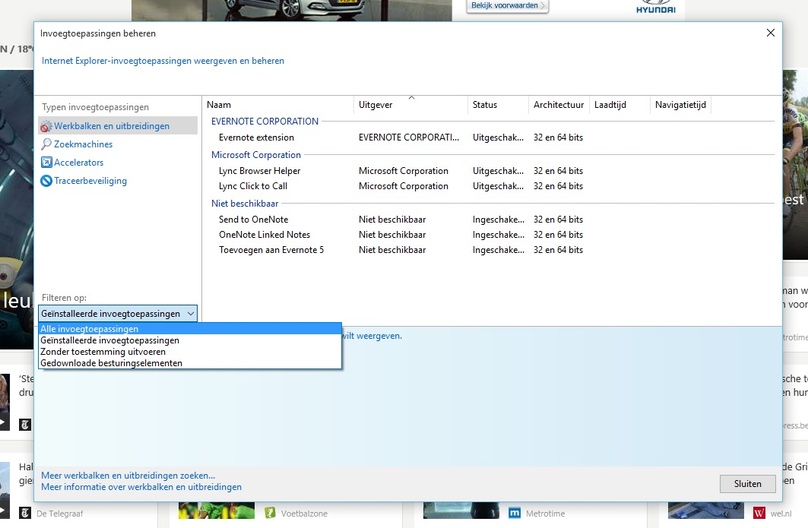Open Meer werkbalken en uitbreidingen zoeken link
The height and width of the screenshot is (528, 808).
[x=128, y=475]
